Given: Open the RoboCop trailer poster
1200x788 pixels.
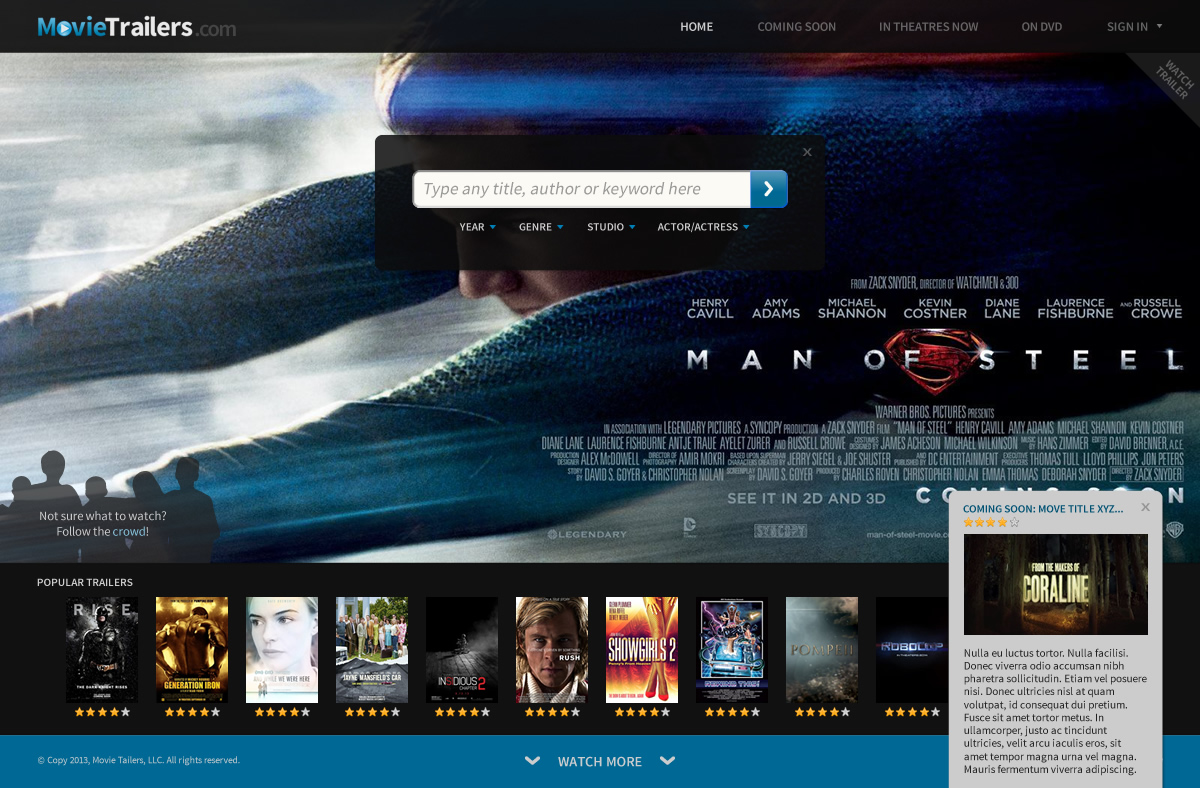Looking at the screenshot, I should (911, 650).
